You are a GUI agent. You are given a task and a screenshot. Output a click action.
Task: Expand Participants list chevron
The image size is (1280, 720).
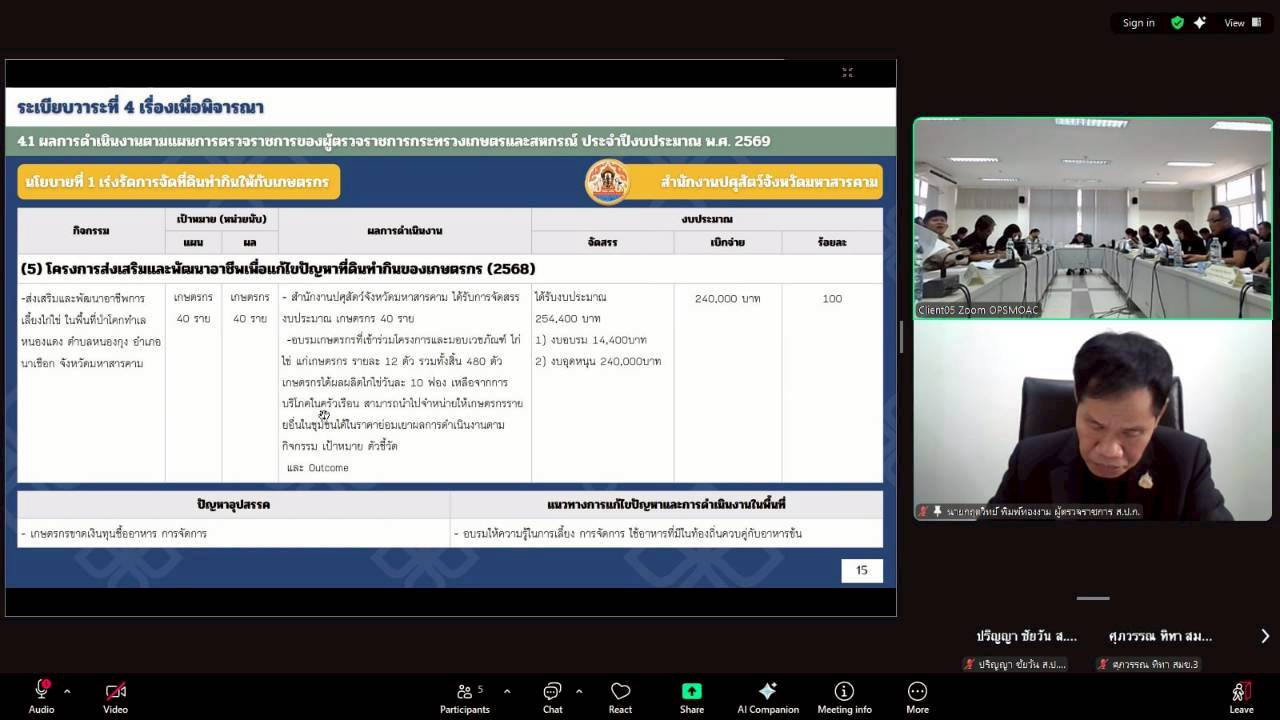[x=506, y=689]
